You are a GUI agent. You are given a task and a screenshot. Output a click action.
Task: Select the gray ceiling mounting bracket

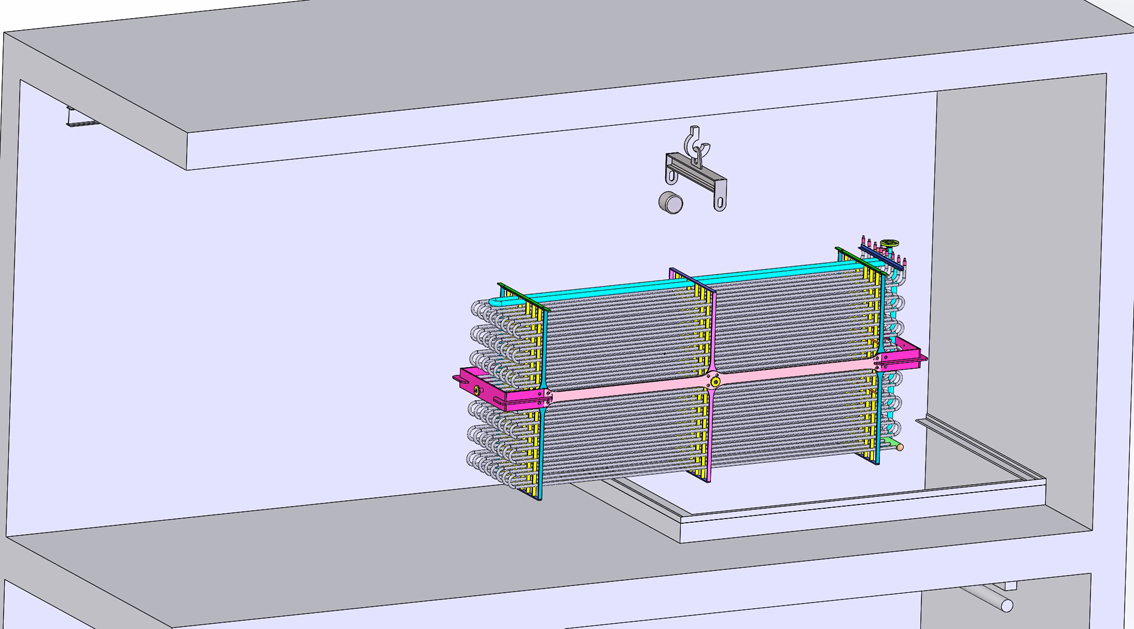click(717, 186)
